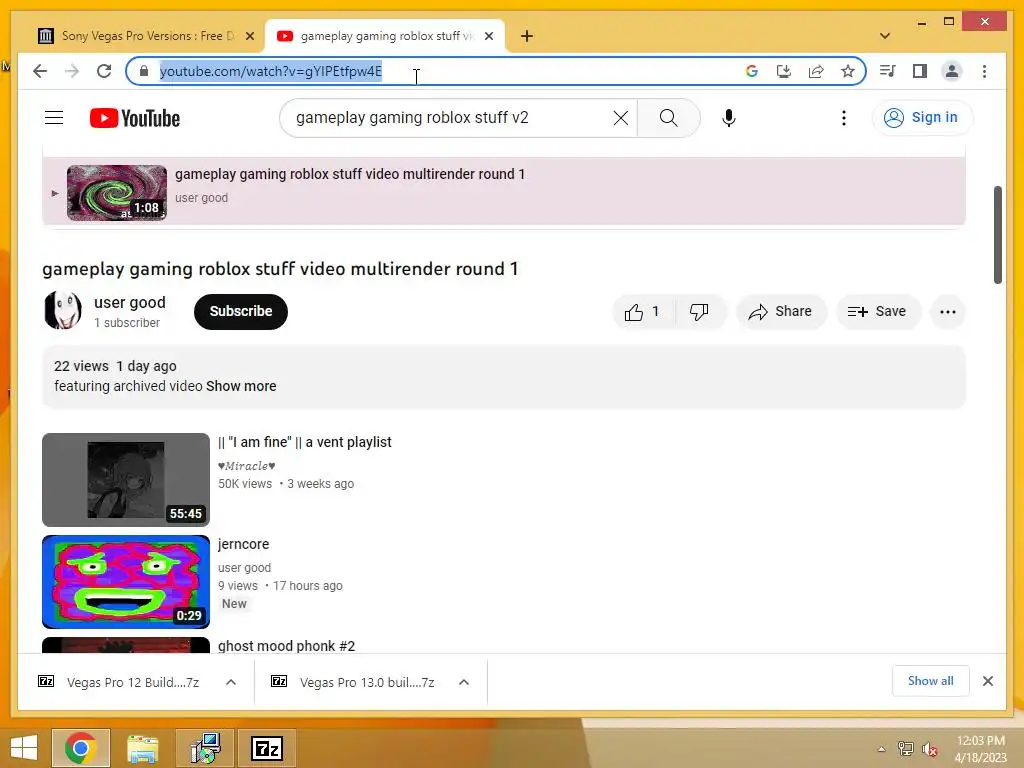Image resolution: width=1024 pixels, height=768 pixels.
Task: Dislike the video with thumbs down
Action: tap(699, 312)
